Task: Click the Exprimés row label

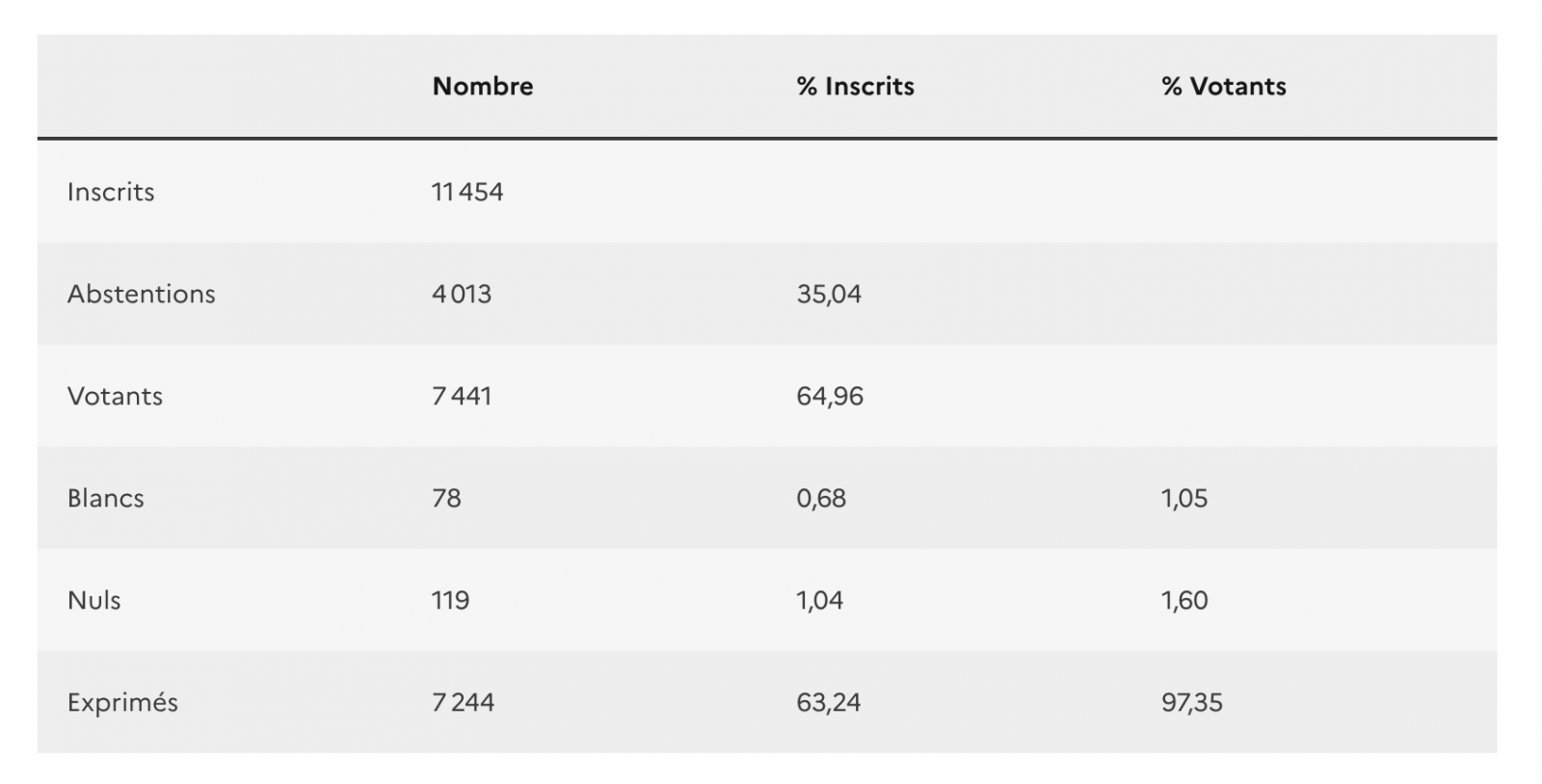Action: 122,702
